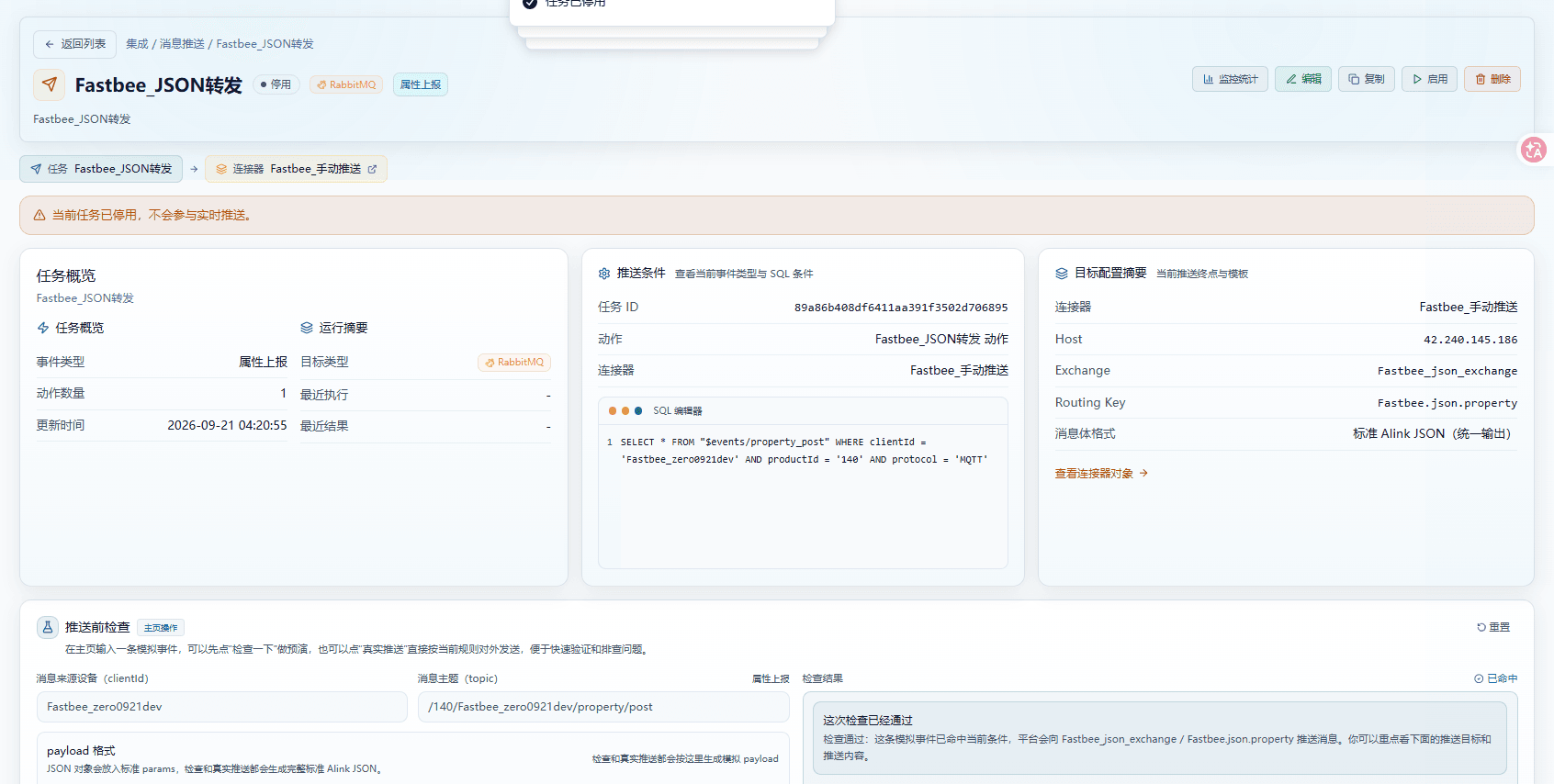This screenshot has width=1554, height=784.
Task: Open the 查看连接器对象 link
Action: pos(1101,474)
